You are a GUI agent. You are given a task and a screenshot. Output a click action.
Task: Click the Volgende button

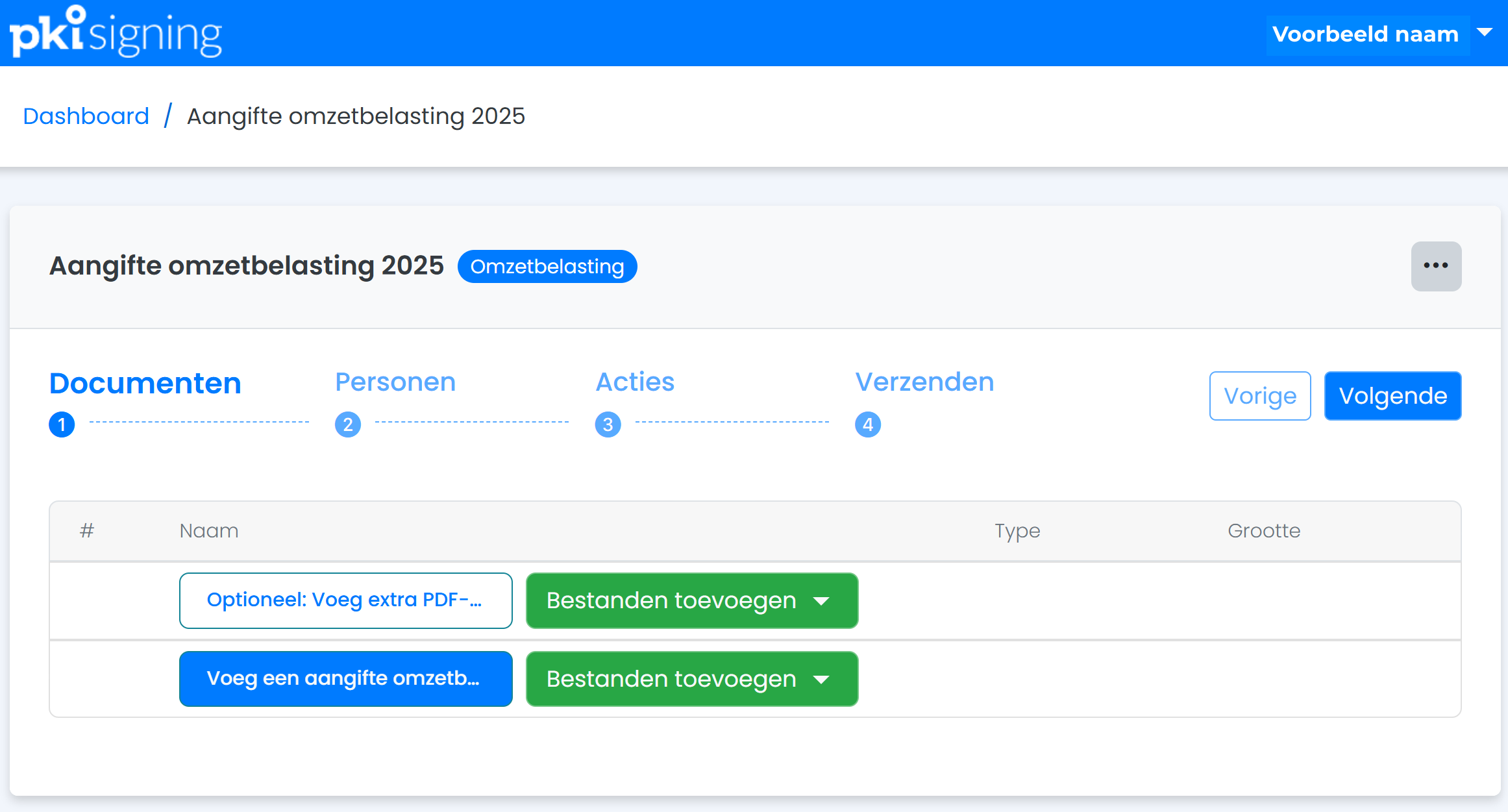[x=1393, y=396]
